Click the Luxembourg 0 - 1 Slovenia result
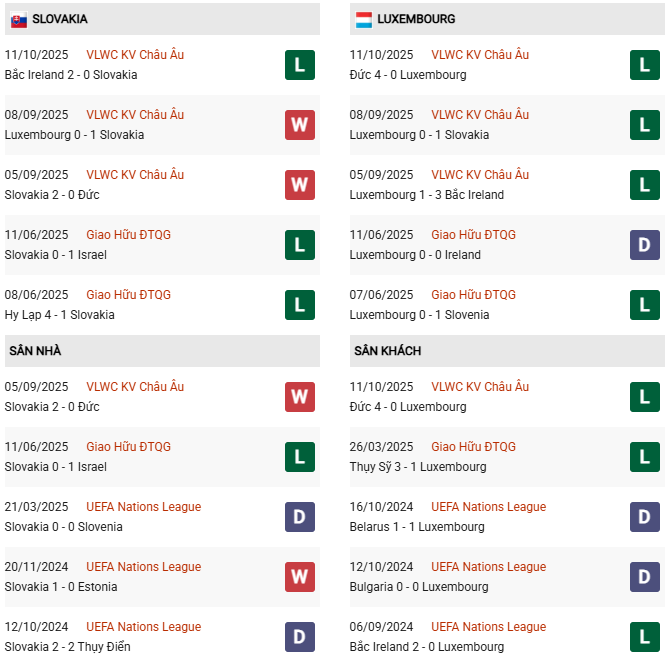The image size is (666, 662). [419, 315]
